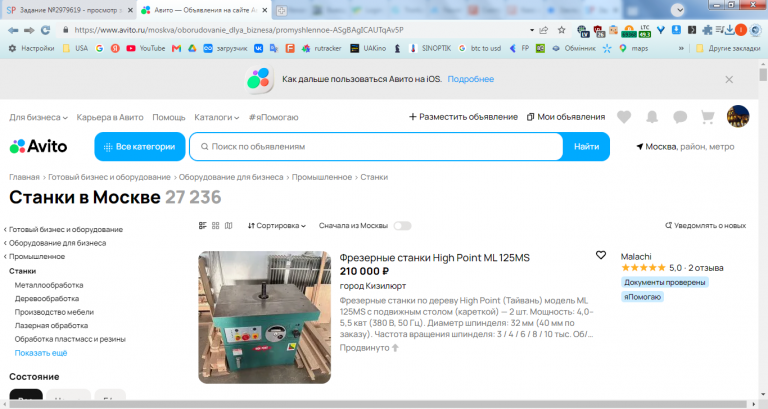Viewport: 768px width, 409px height.
Task: Show hidden bookmarks with the chevron
Action: tap(681, 48)
